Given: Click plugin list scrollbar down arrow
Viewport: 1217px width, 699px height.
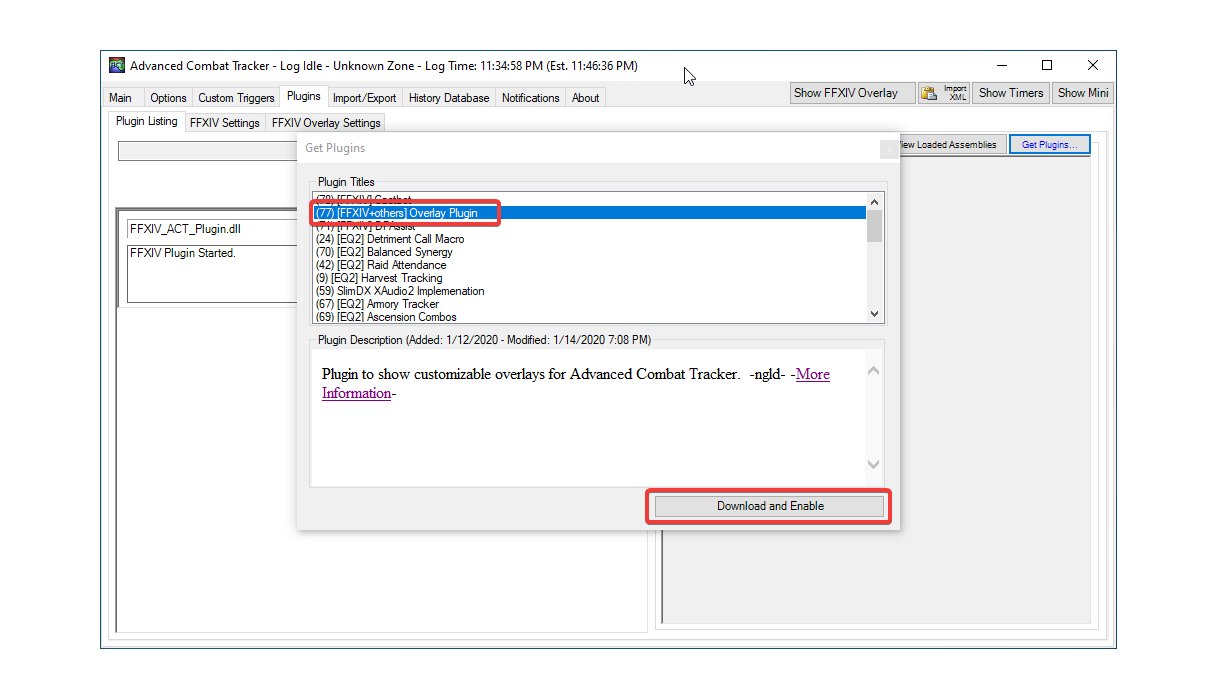Looking at the screenshot, I should tap(875, 314).
